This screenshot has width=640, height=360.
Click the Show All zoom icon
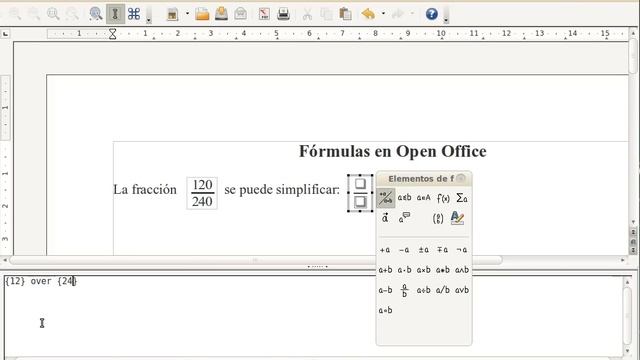click(72, 14)
